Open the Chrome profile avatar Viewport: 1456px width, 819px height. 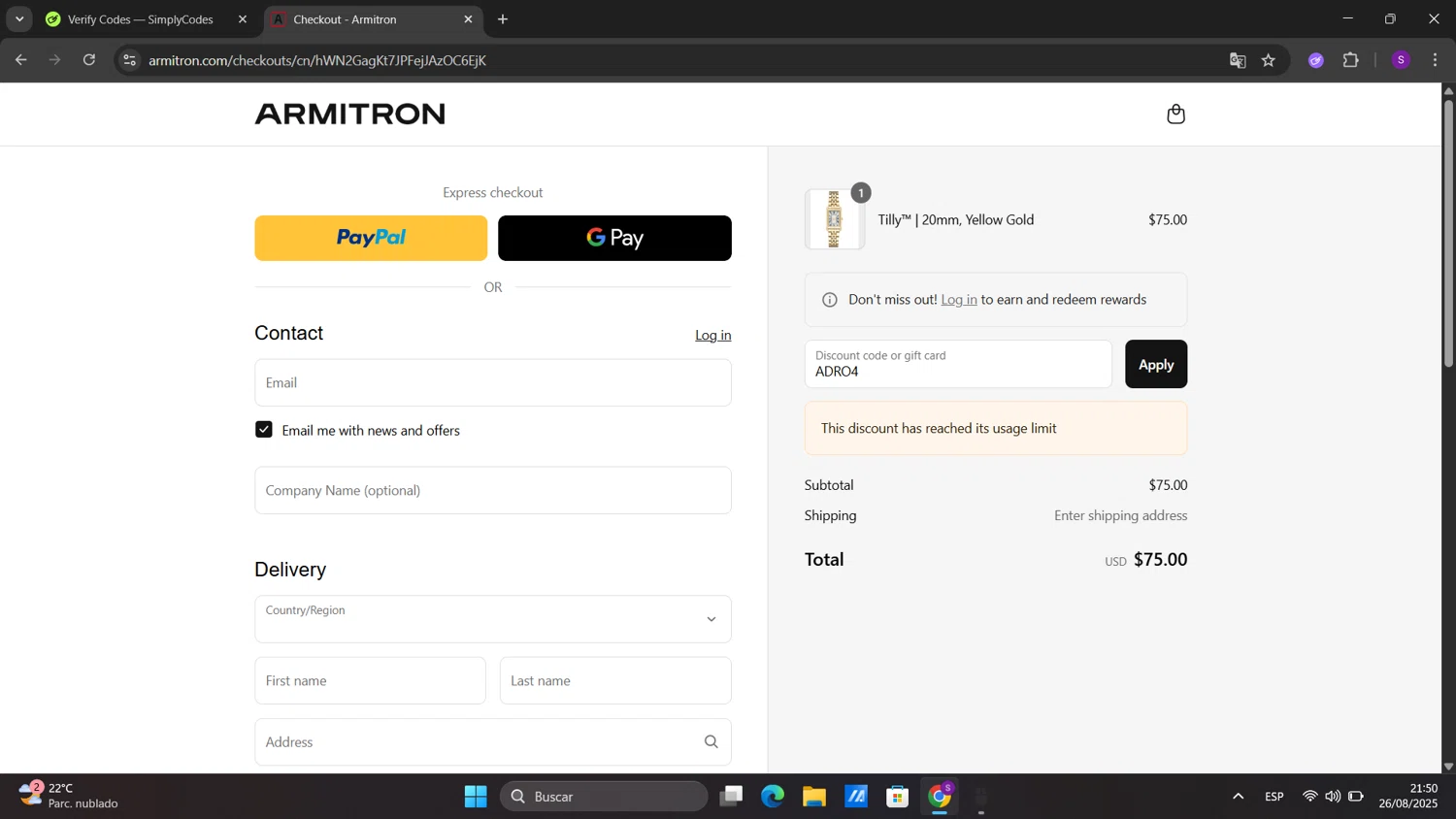[x=1401, y=60]
